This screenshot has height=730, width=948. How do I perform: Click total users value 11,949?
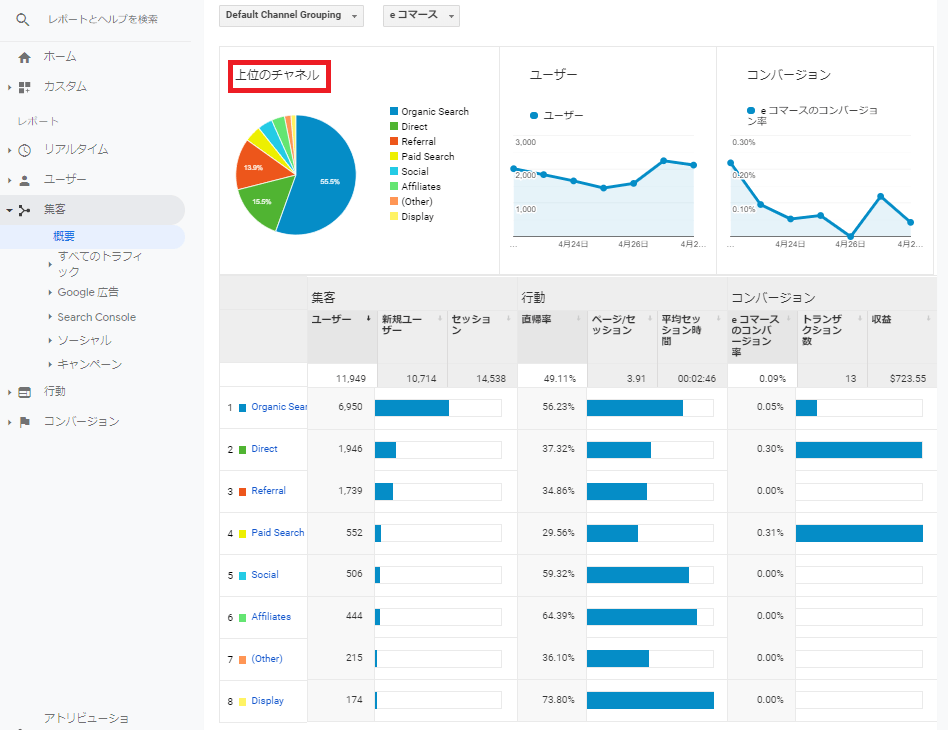[351, 379]
